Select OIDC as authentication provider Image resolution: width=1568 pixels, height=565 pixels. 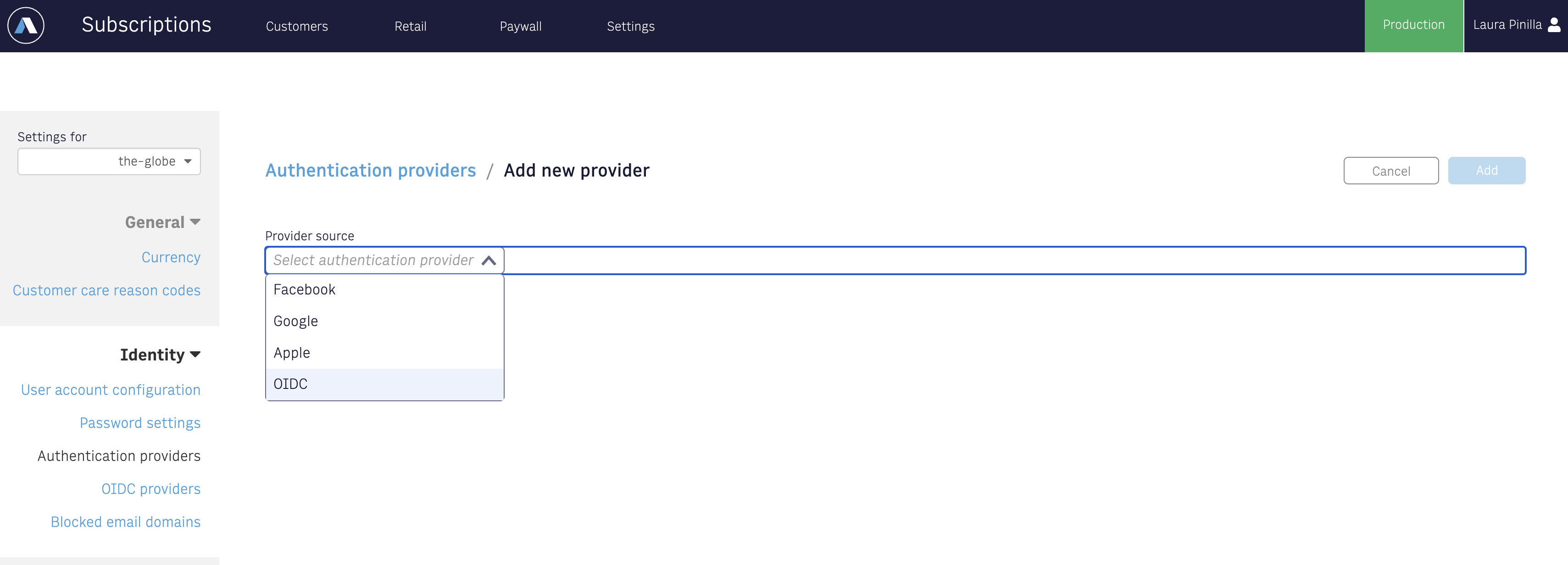click(x=291, y=384)
